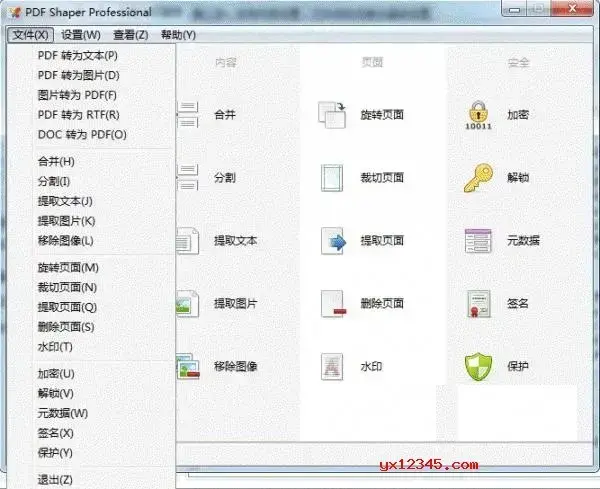Open the 文件(X) menu
This screenshot has width=600, height=489.
click(30, 35)
